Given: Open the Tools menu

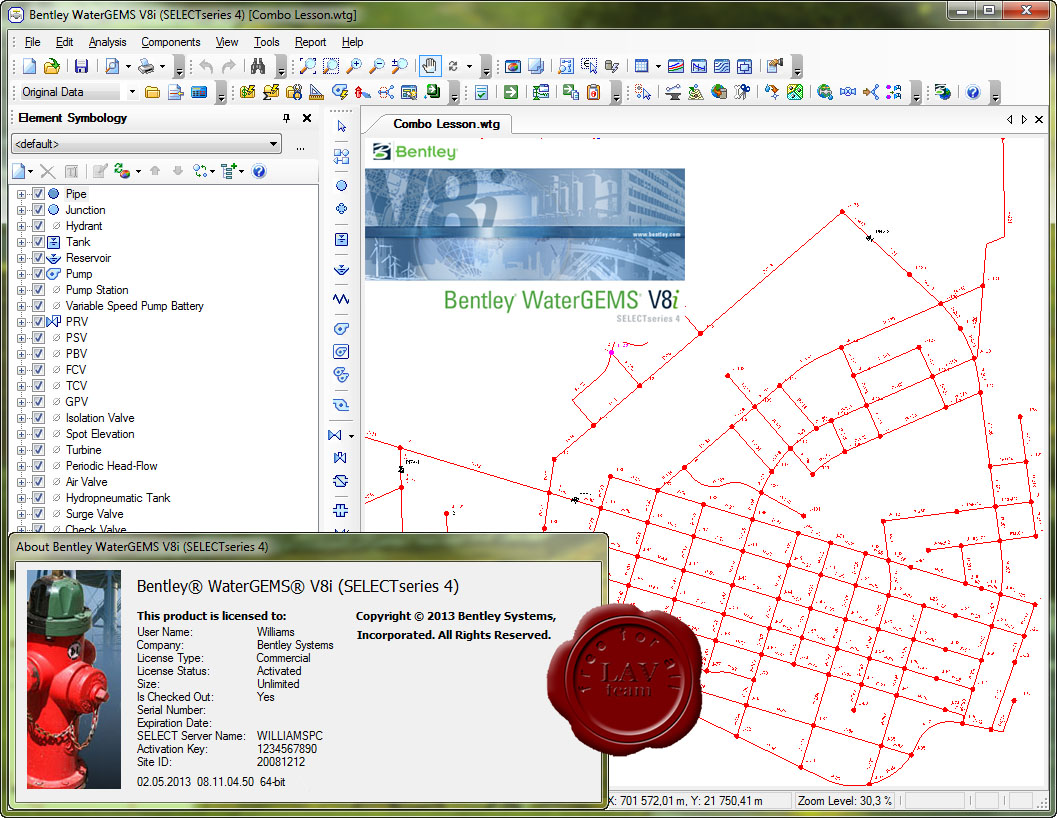Looking at the screenshot, I should click(x=266, y=42).
